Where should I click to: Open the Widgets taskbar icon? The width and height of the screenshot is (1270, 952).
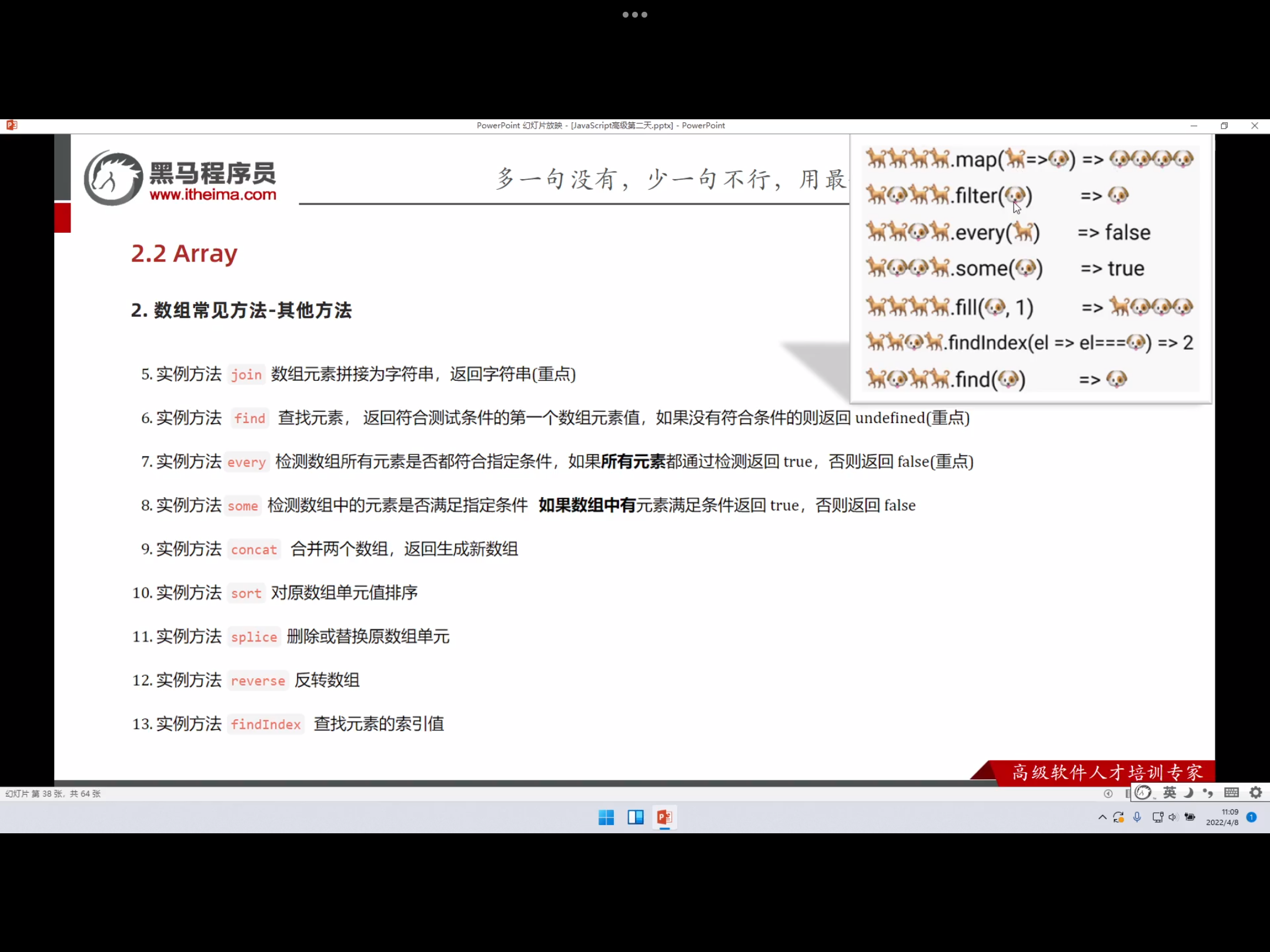[x=636, y=817]
